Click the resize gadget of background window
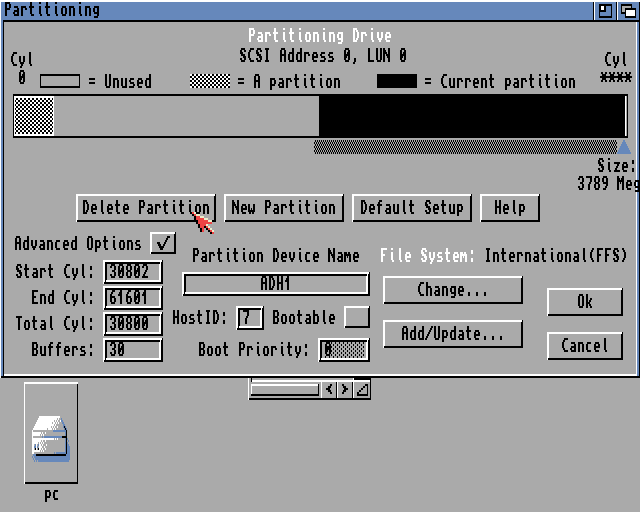This screenshot has width=640, height=512. 362,389
